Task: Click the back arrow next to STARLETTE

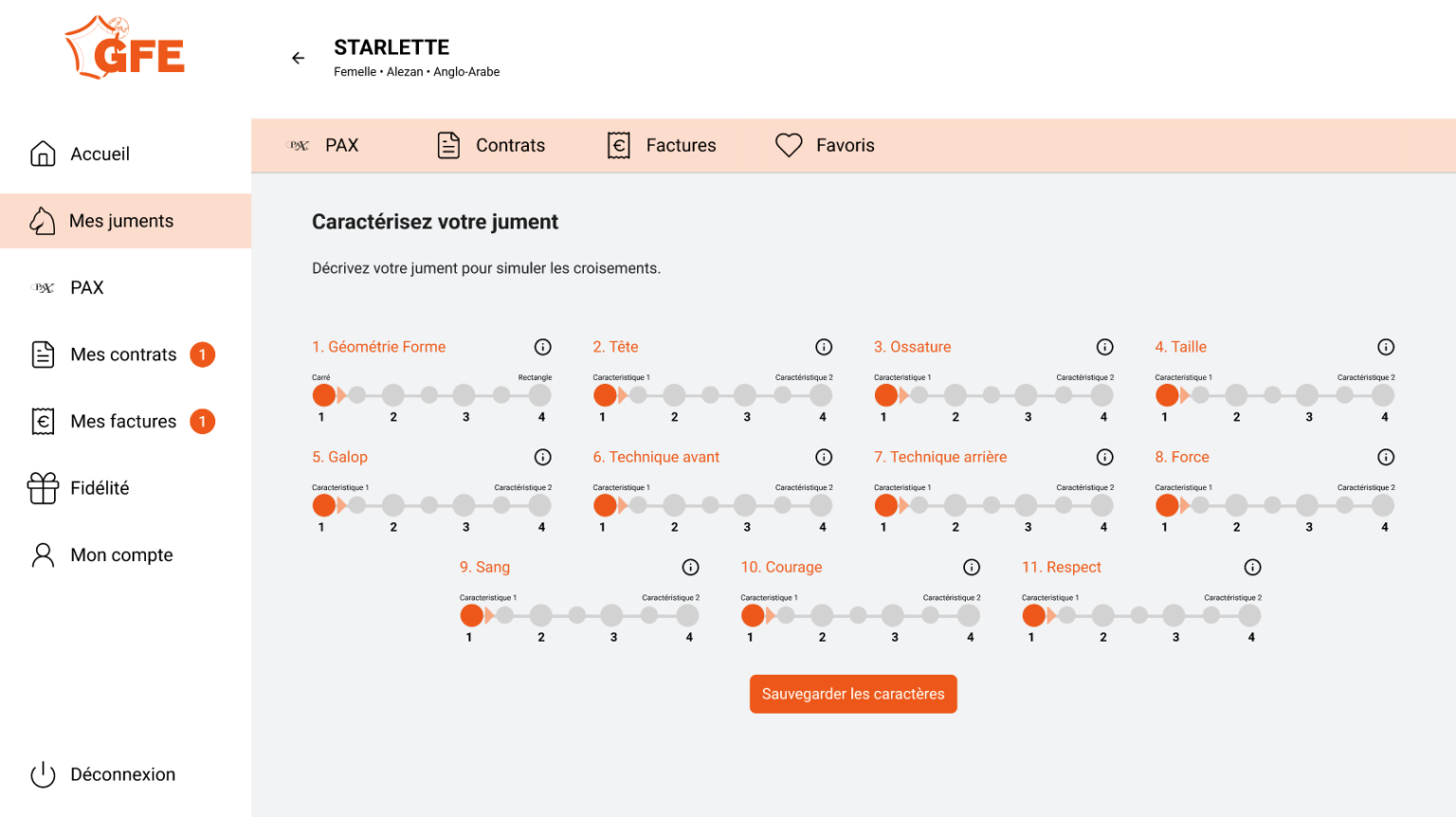Action: point(299,59)
